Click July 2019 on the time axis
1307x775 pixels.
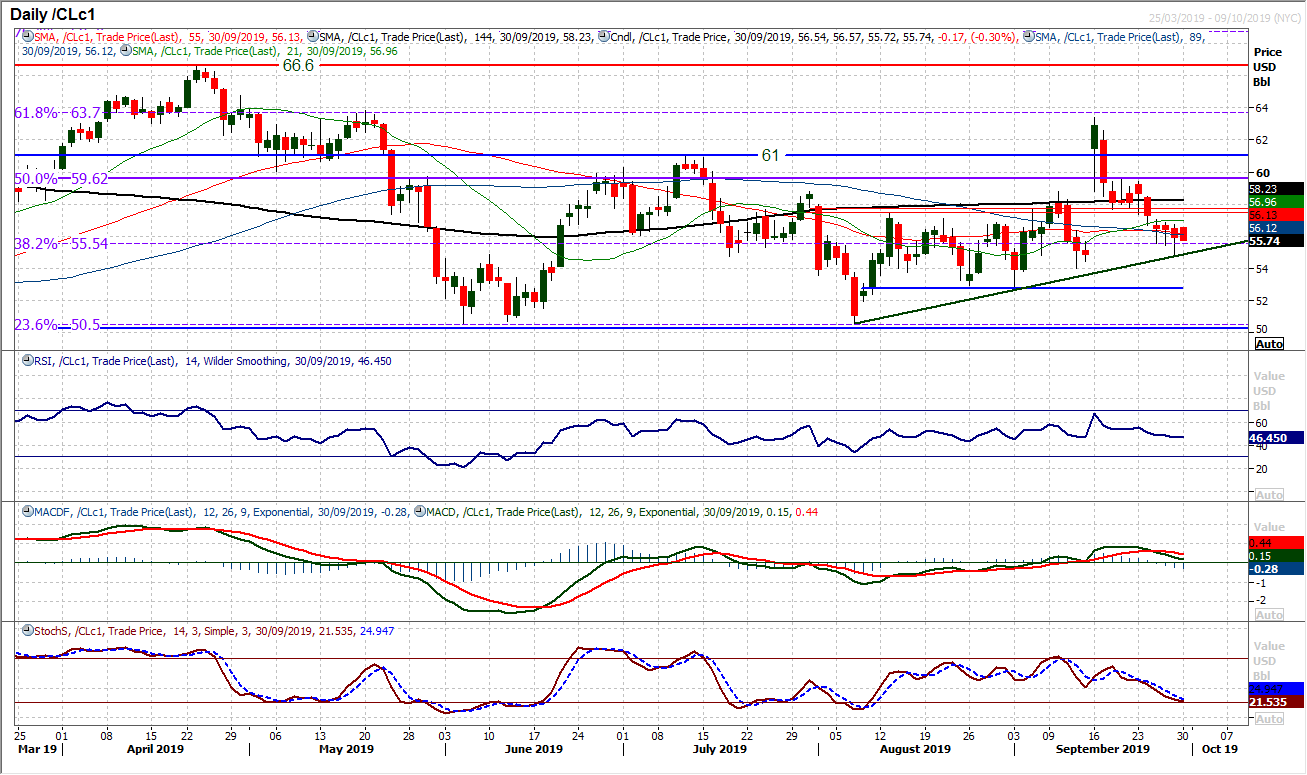coord(718,748)
